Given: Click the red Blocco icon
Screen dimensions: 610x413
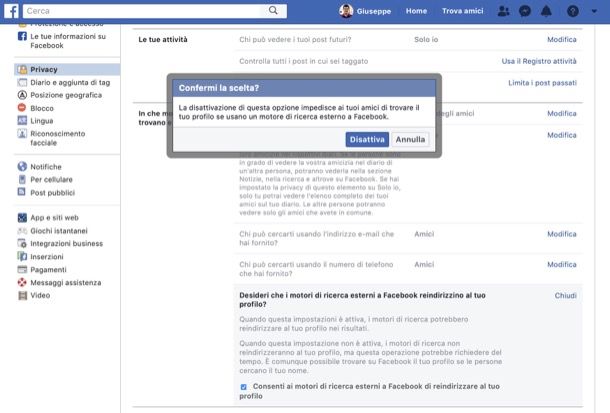Looking at the screenshot, I should pos(22,108).
